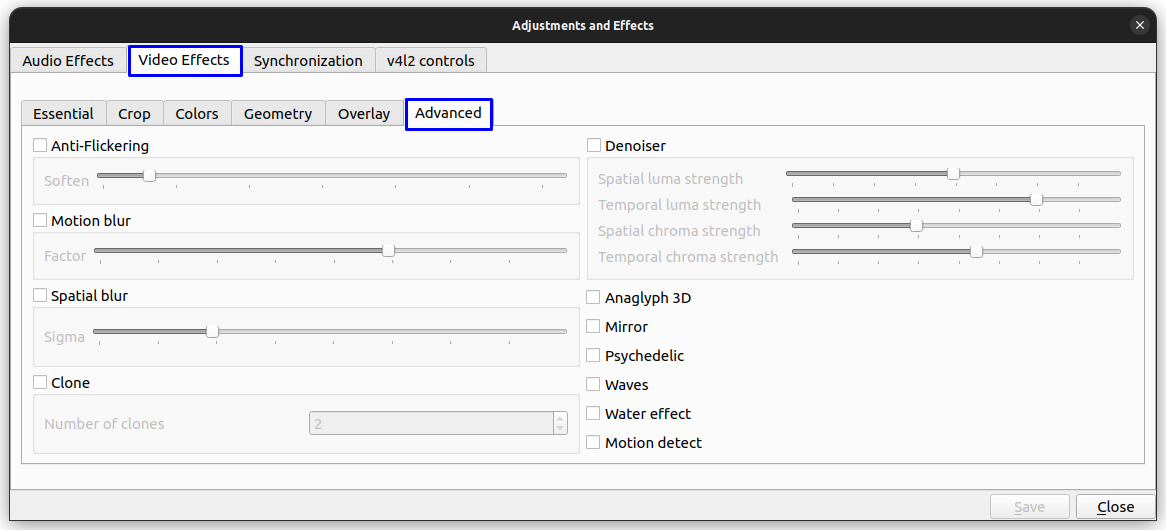This screenshot has height=530, width=1166.
Task: Click the Number of clones field
Action: coord(430,424)
